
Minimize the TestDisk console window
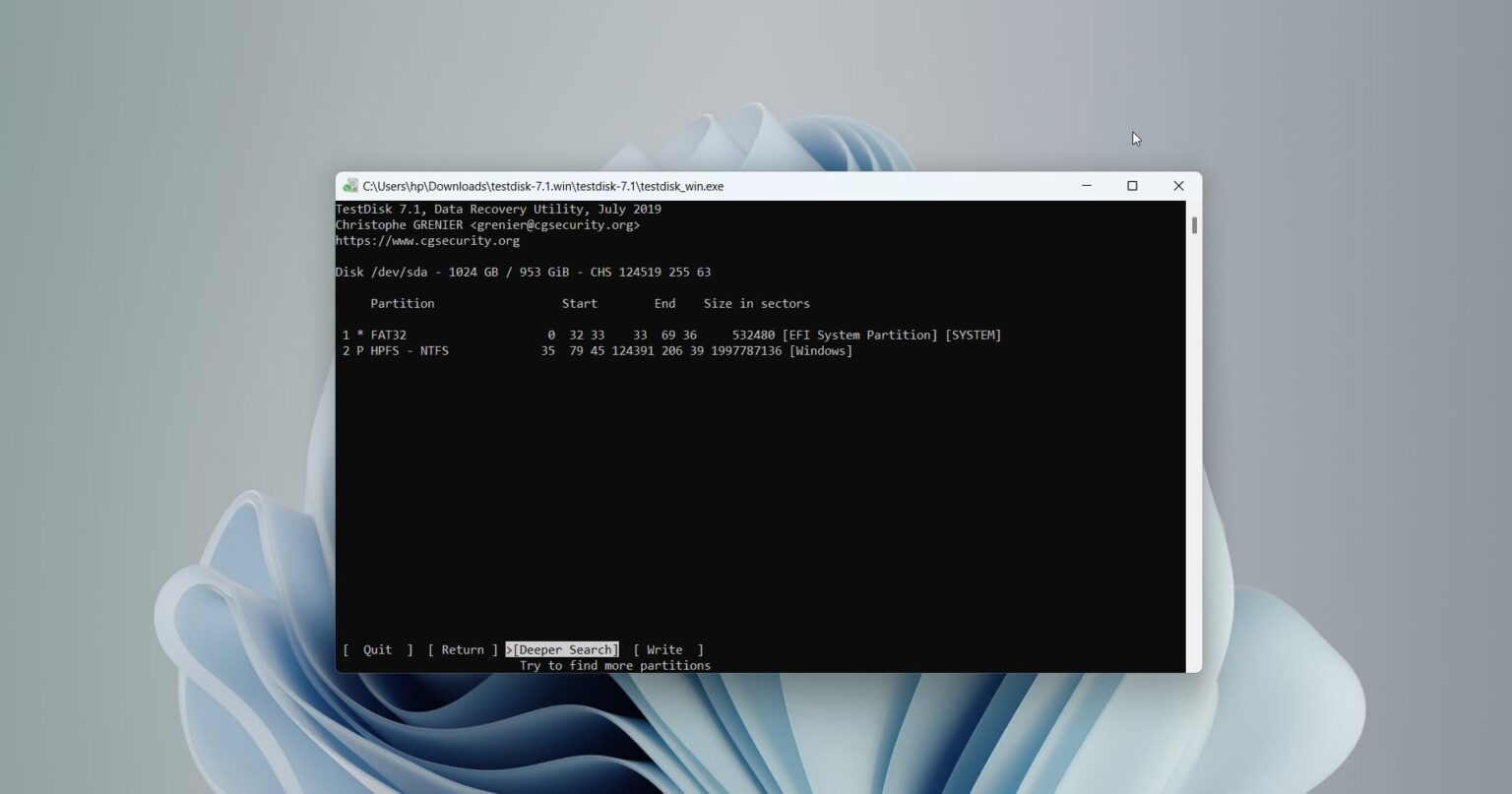pyautogui.click(x=1087, y=186)
